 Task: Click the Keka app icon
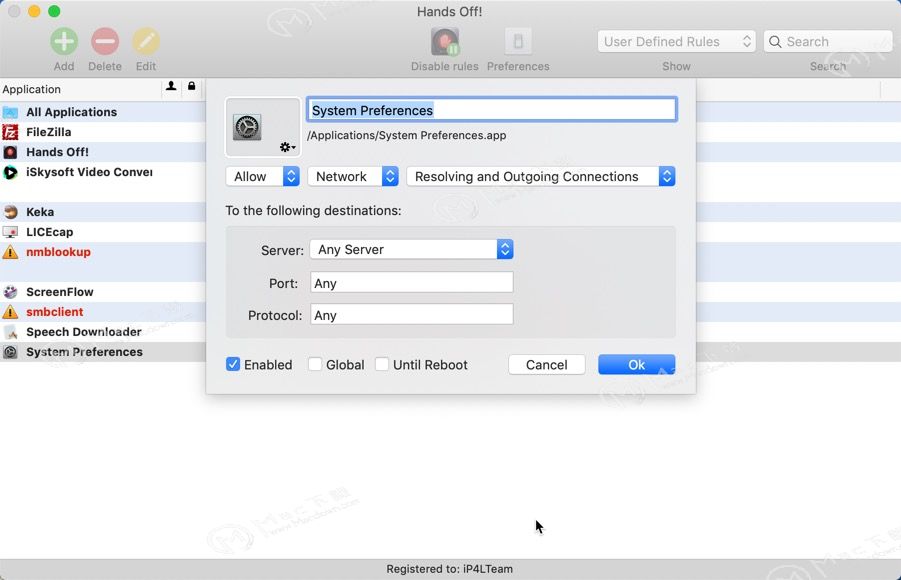click(10, 212)
